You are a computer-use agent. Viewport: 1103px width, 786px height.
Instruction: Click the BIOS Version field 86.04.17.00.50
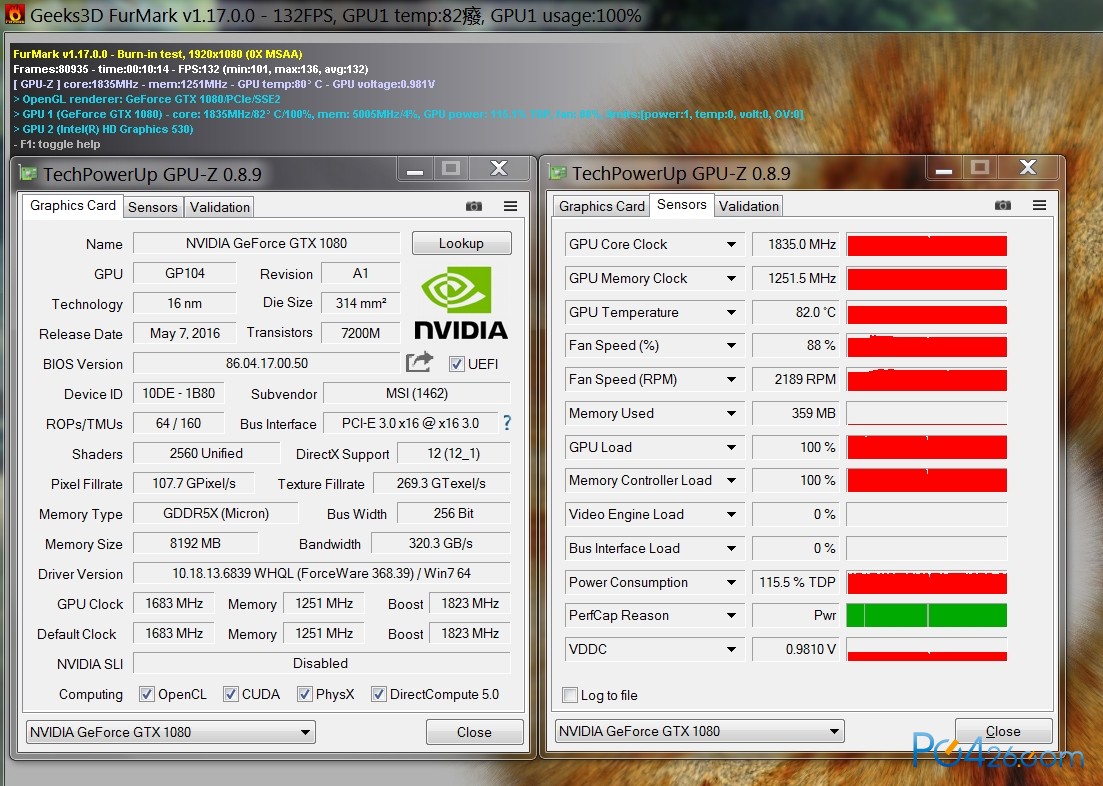click(267, 364)
